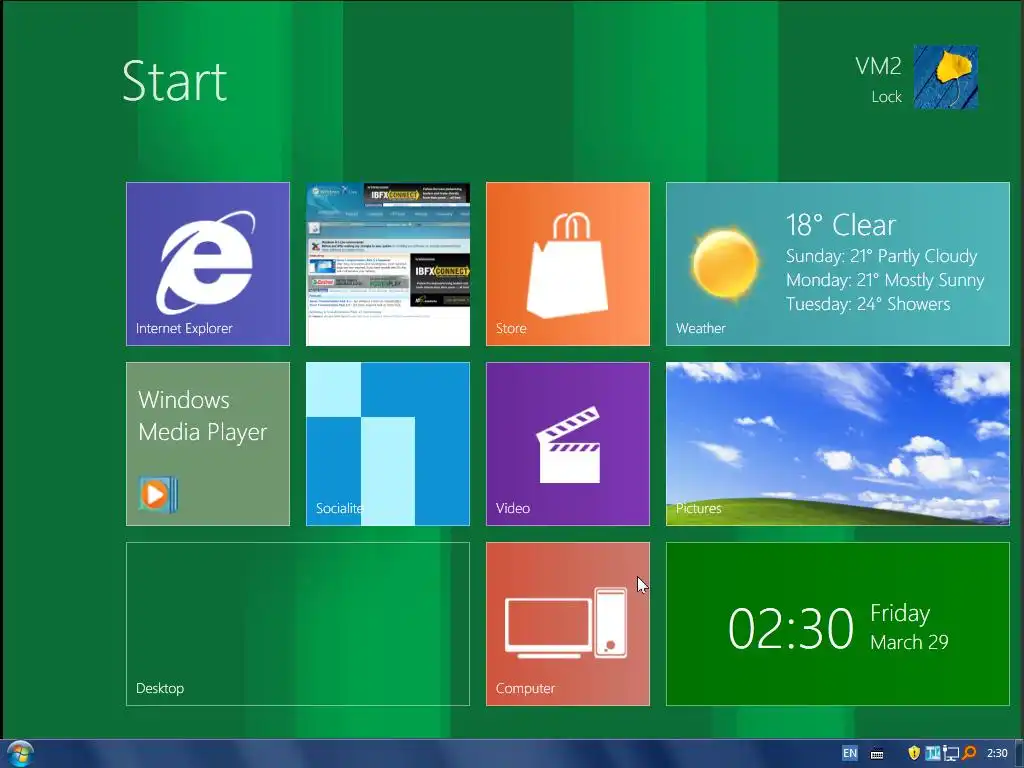Click the sun icon in the Weather tile
Screen dimensions: 1024x768
[725, 264]
